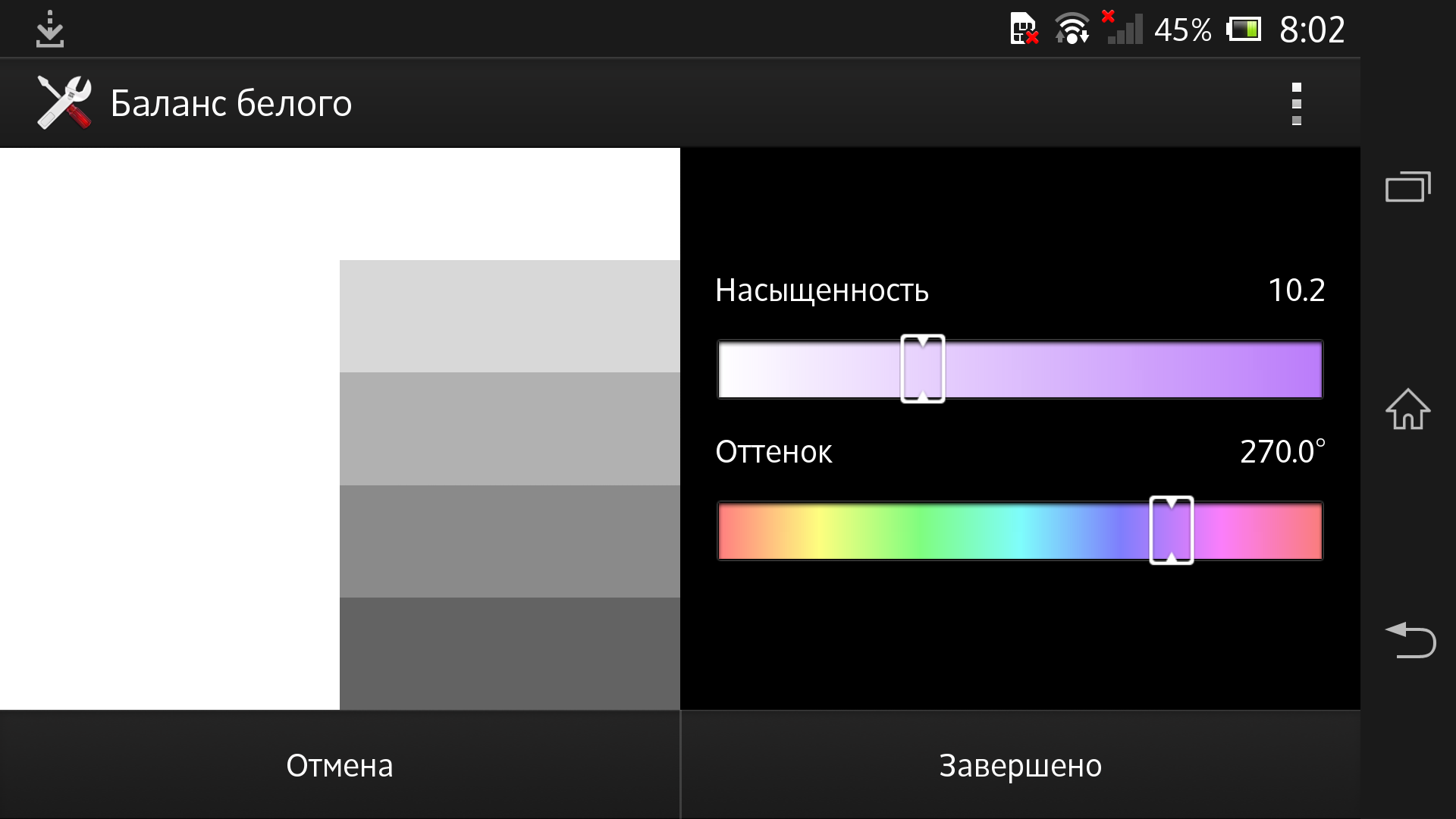Tap the clock showing 8:02
The width and height of the screenshot is (1456, 819).
coord(1311,30)
